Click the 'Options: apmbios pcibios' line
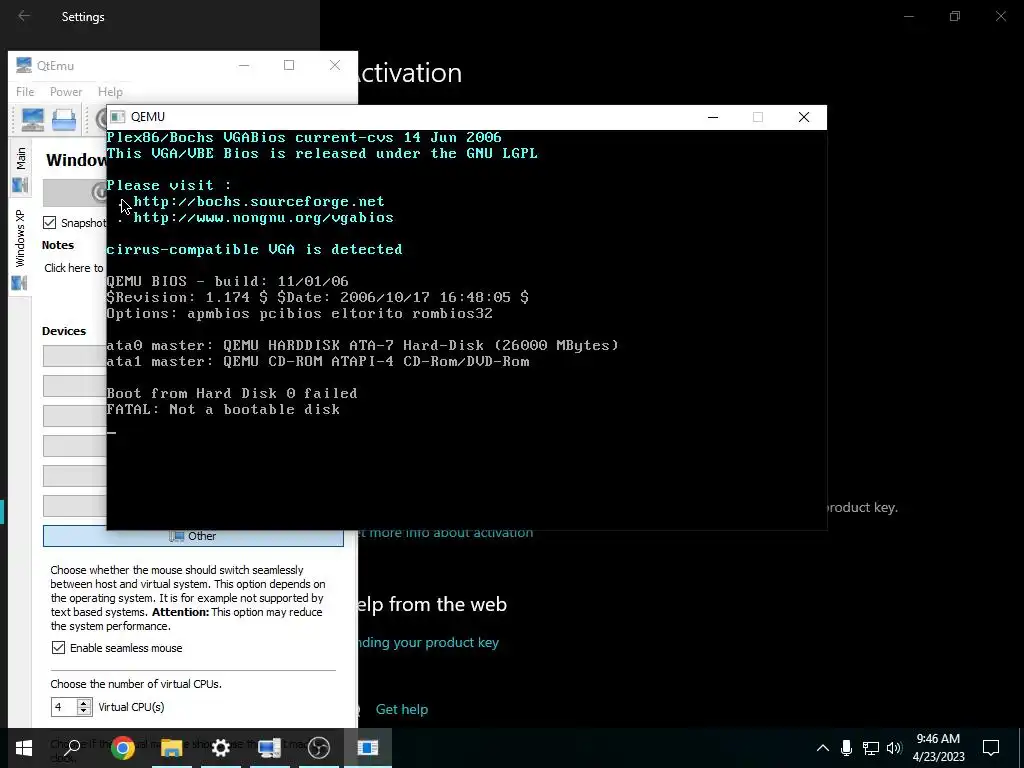Image resolution: width=1024 pixels, height=768 pixels. pyautogui.click(x=300, y=313)
